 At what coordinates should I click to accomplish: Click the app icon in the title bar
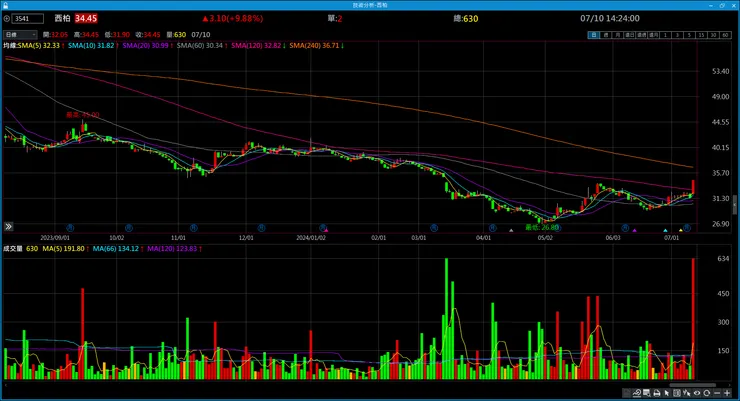pos(5,5)
